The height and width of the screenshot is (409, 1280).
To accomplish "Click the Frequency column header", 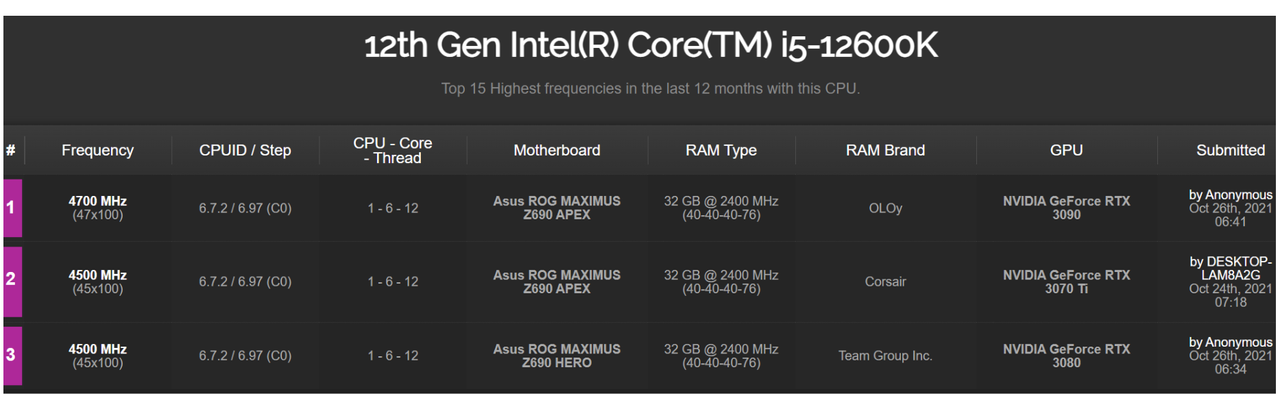I will 97,150.
